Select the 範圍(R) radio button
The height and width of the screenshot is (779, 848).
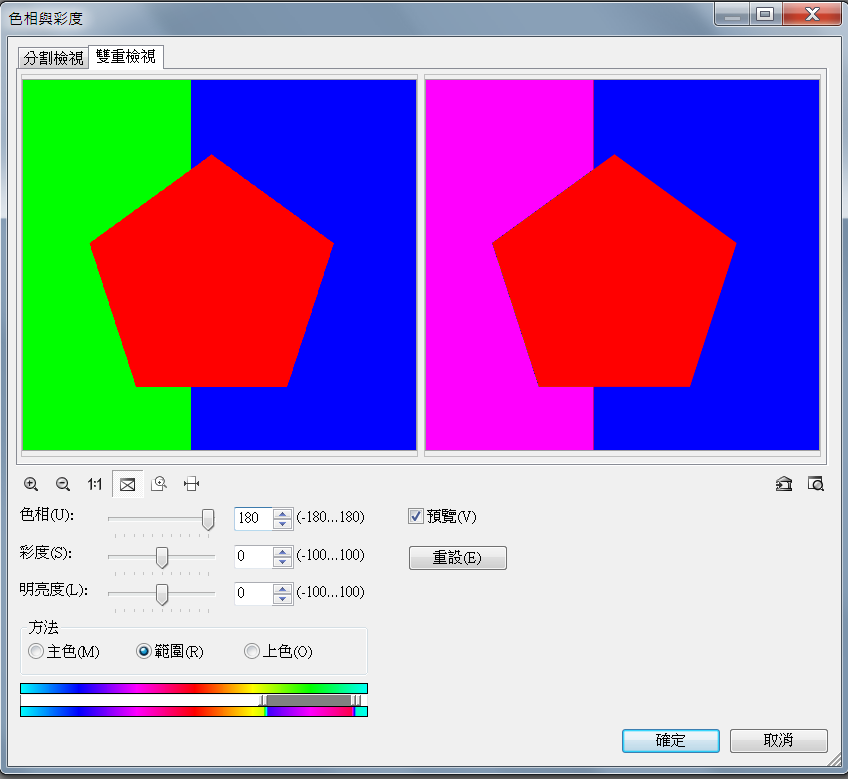pos(143,651)
